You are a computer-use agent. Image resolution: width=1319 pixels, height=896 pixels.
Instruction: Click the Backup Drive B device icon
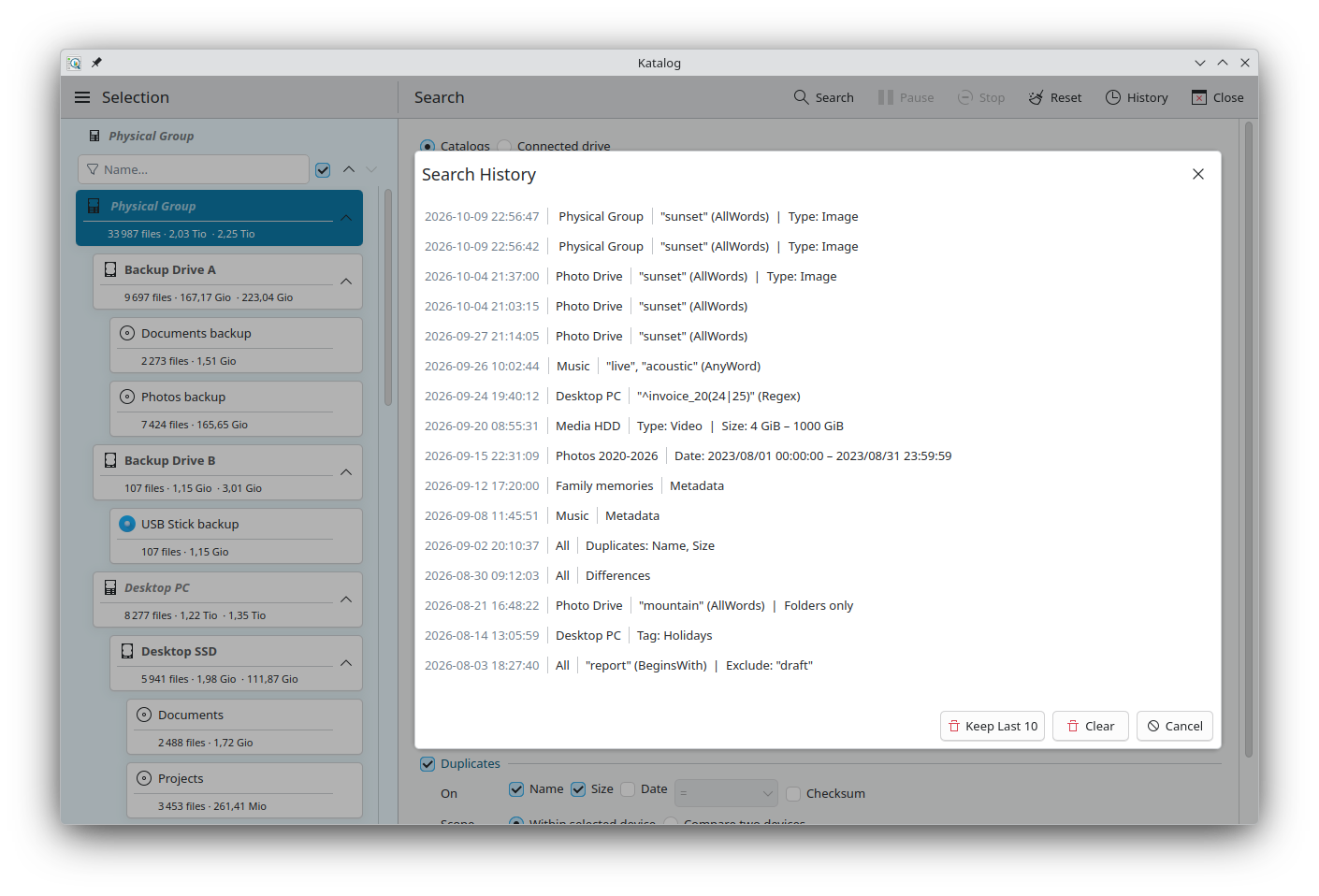110,460
